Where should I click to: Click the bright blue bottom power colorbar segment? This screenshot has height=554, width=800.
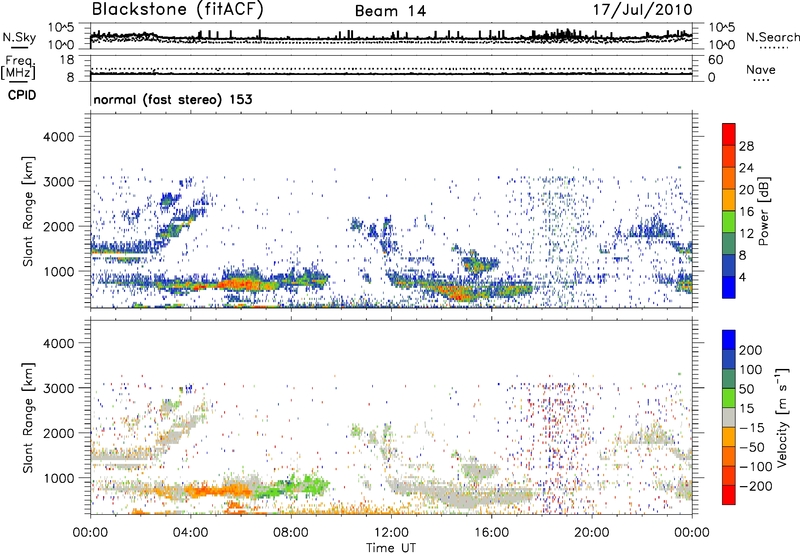(x=729, y=287)
